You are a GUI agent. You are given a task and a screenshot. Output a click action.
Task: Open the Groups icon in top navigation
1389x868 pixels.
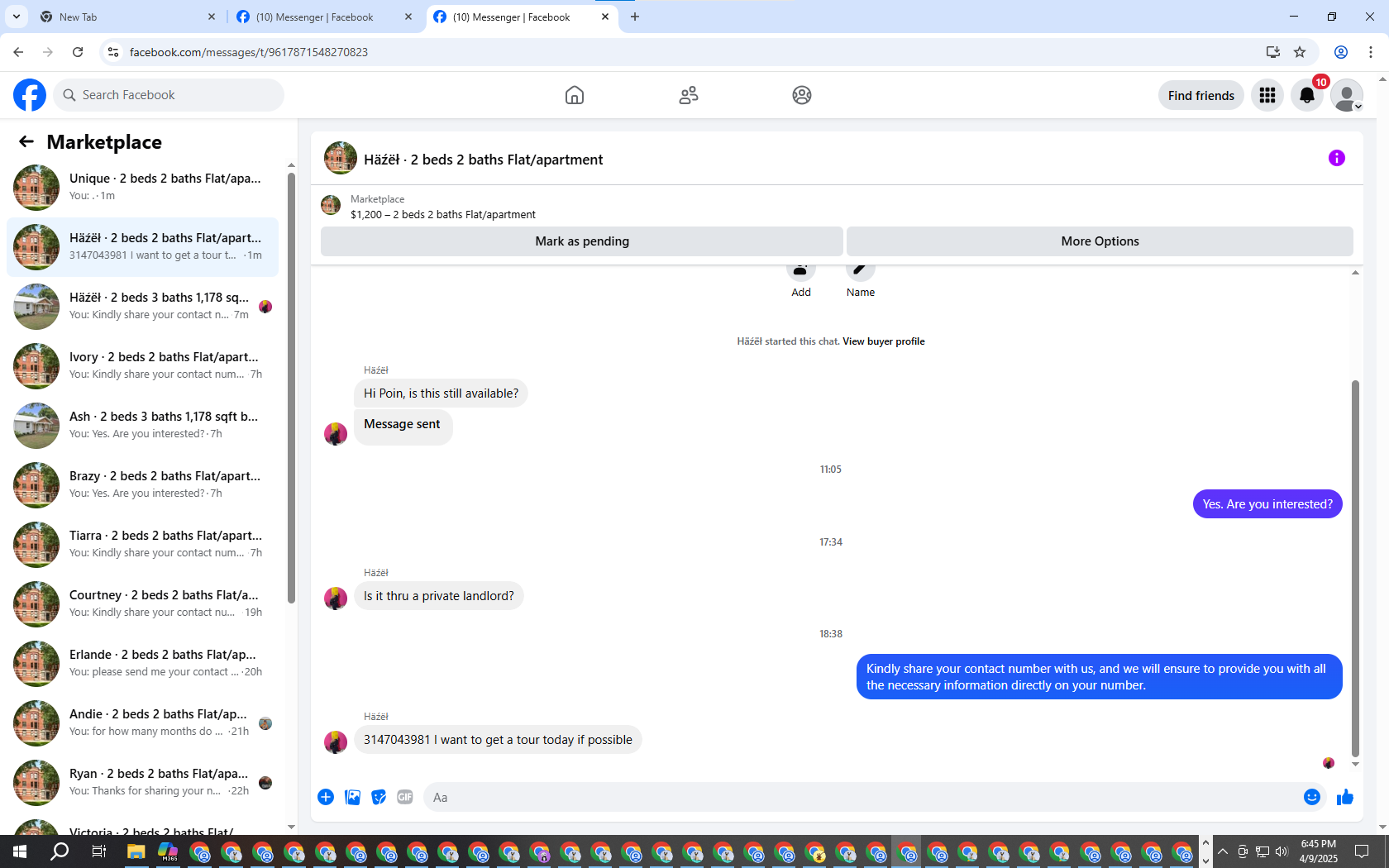click(x=802, y=95)
